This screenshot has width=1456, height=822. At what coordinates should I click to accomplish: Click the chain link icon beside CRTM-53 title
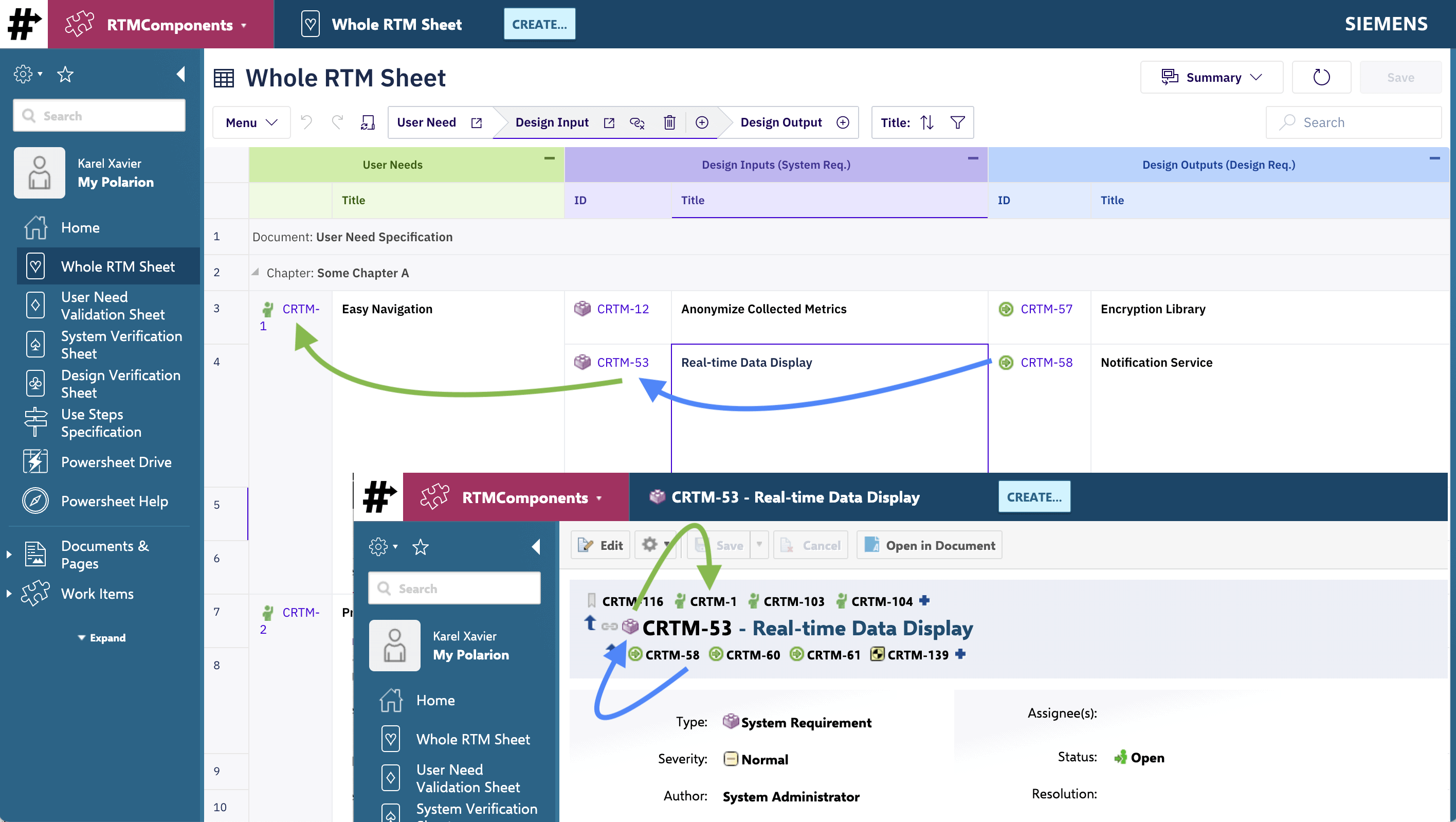pyautogui.click(x=609, y=627)
